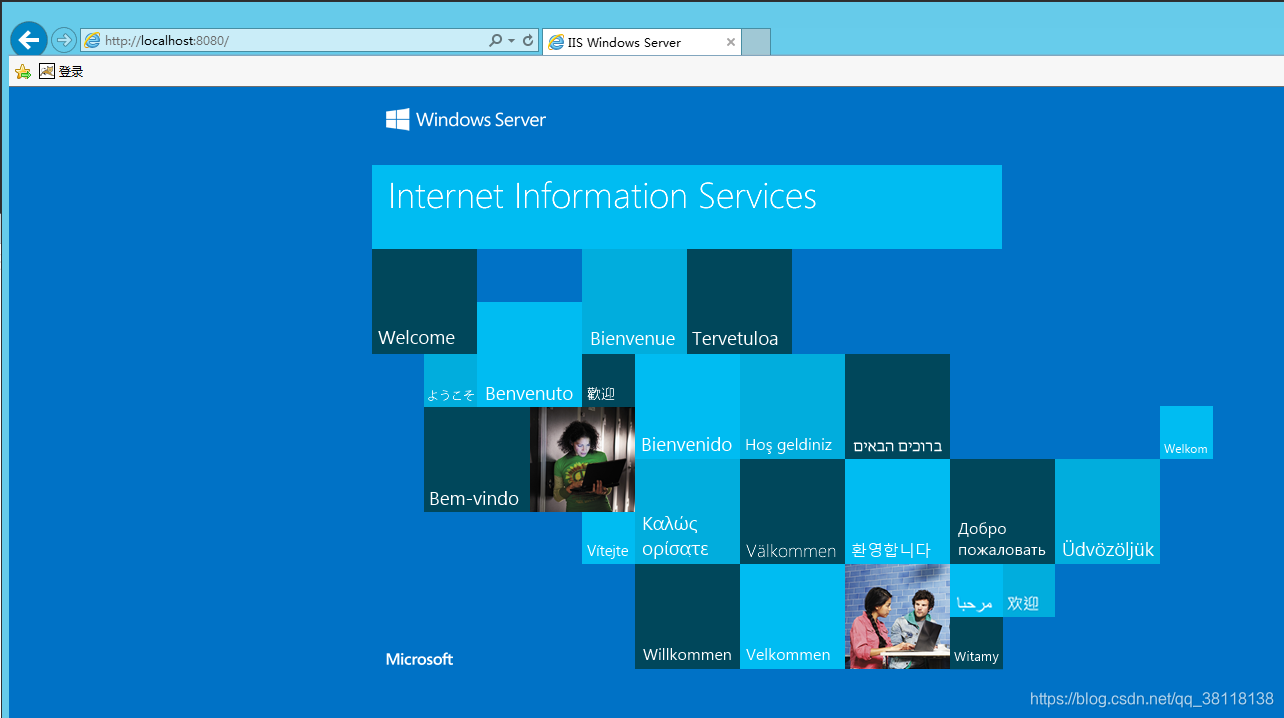Click the Windows Server logo
The image size is (1284, 718).
[466, 120]
